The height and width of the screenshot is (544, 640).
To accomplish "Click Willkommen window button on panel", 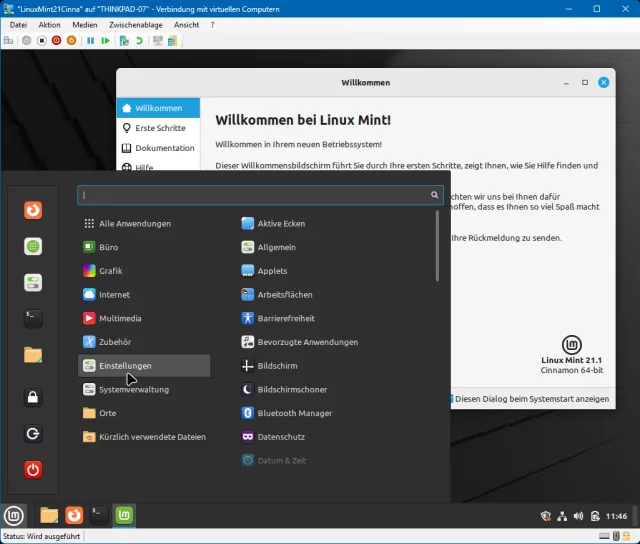I will 124,515.
